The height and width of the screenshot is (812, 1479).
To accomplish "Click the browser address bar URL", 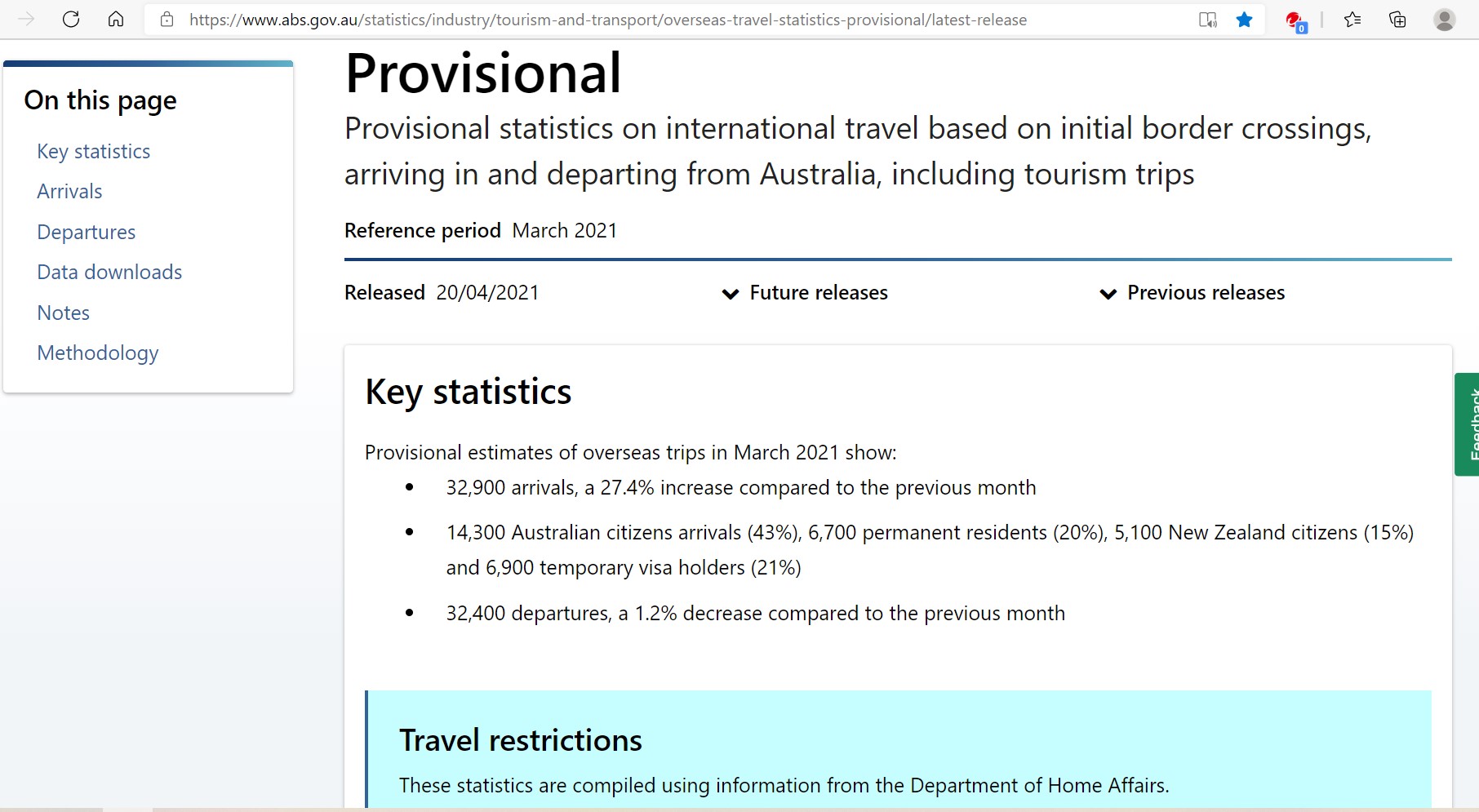I will (x=608, y=20).
